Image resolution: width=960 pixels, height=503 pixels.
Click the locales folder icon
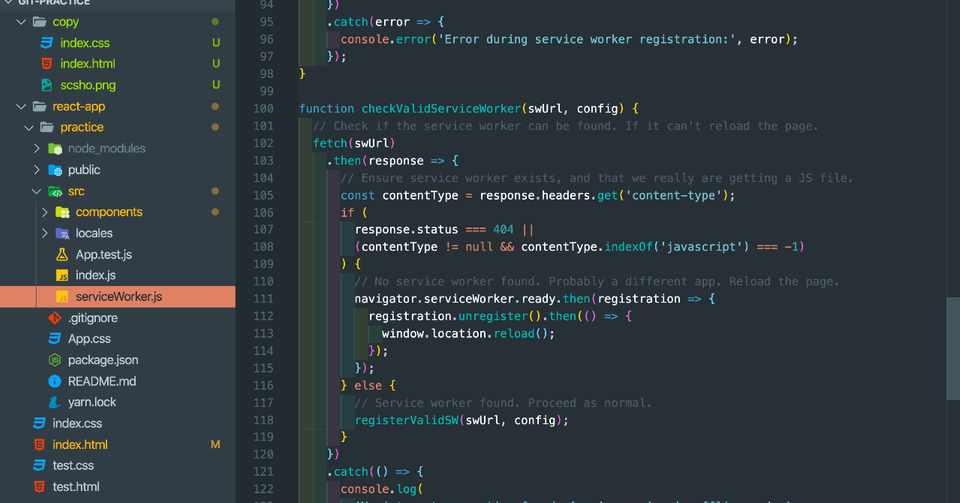(62, 233)
